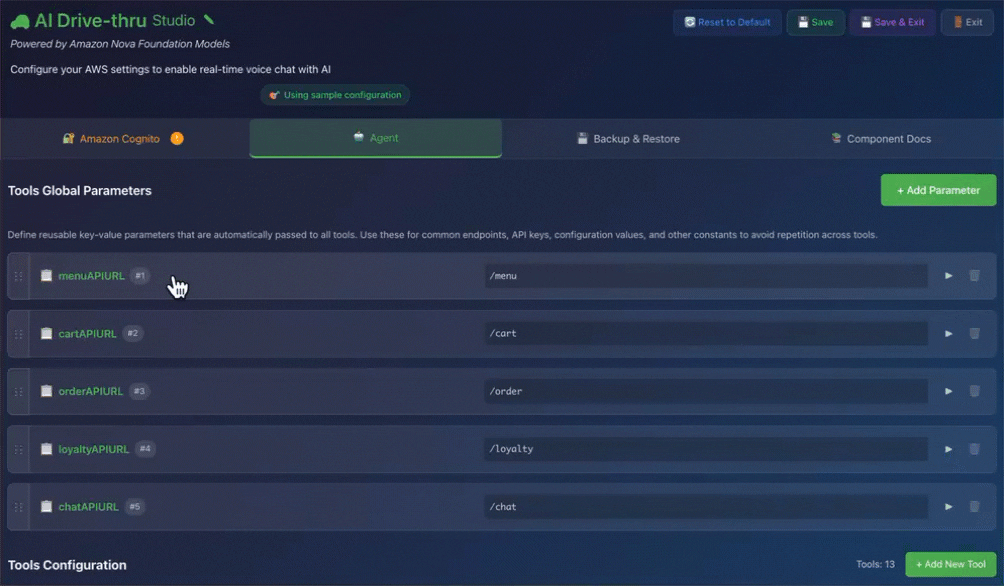Delete the cartAPIURL parameter
The width and height of the screenshot is (1004, 586).
coord(975,333)
